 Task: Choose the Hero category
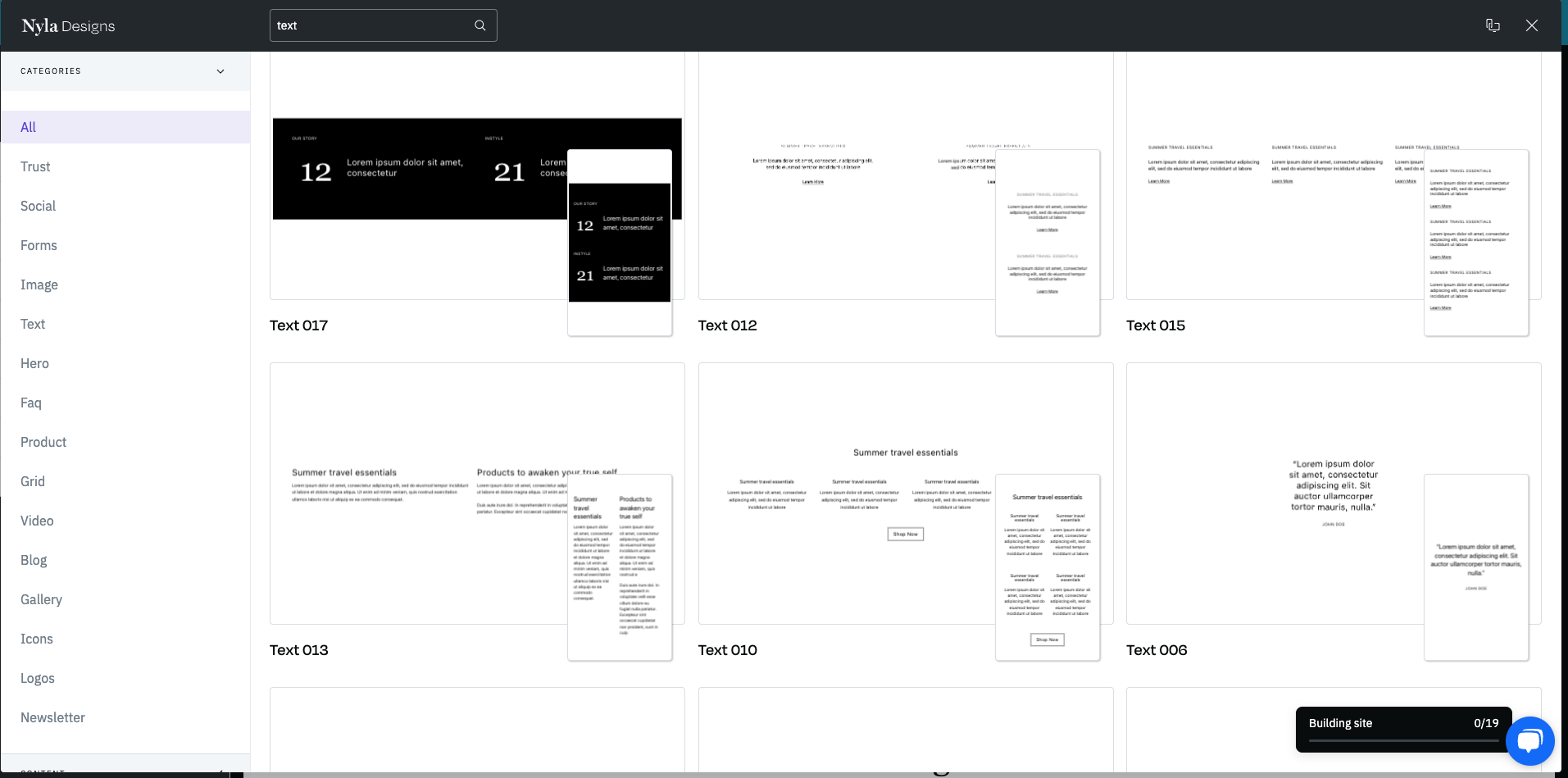coord(125,363)
